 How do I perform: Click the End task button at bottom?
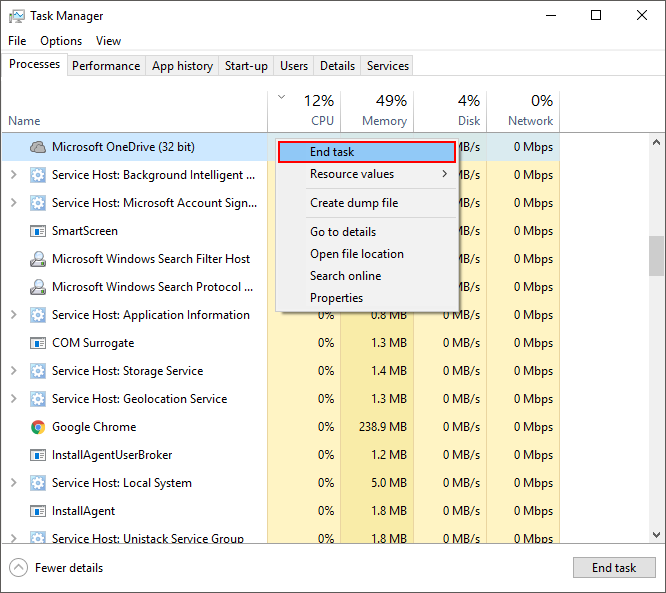[614, 568]
